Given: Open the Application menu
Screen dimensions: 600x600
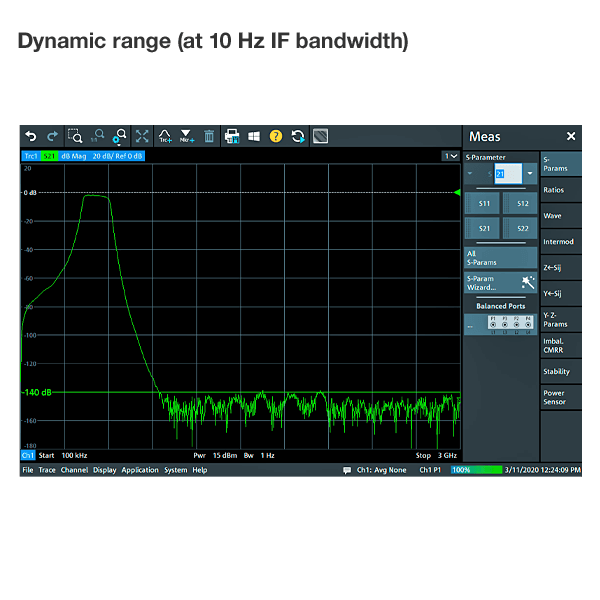Looking at the screenshot, I should 140,470.
